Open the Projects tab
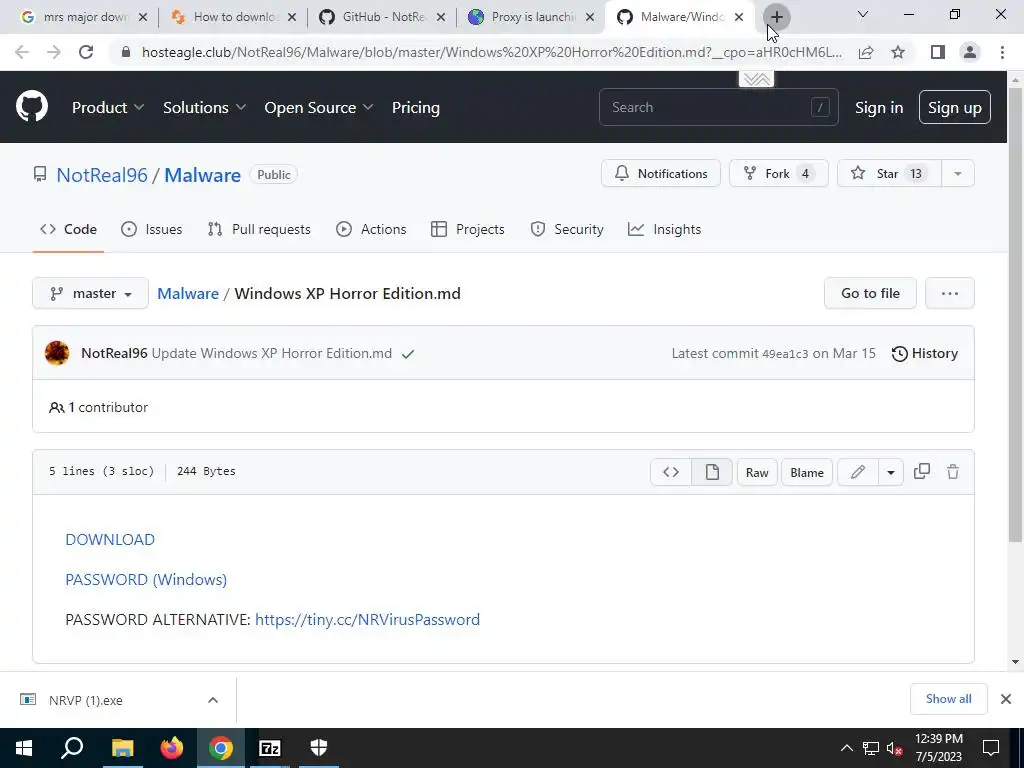Viewport: 1024px width, 768px height. (468, 229)
